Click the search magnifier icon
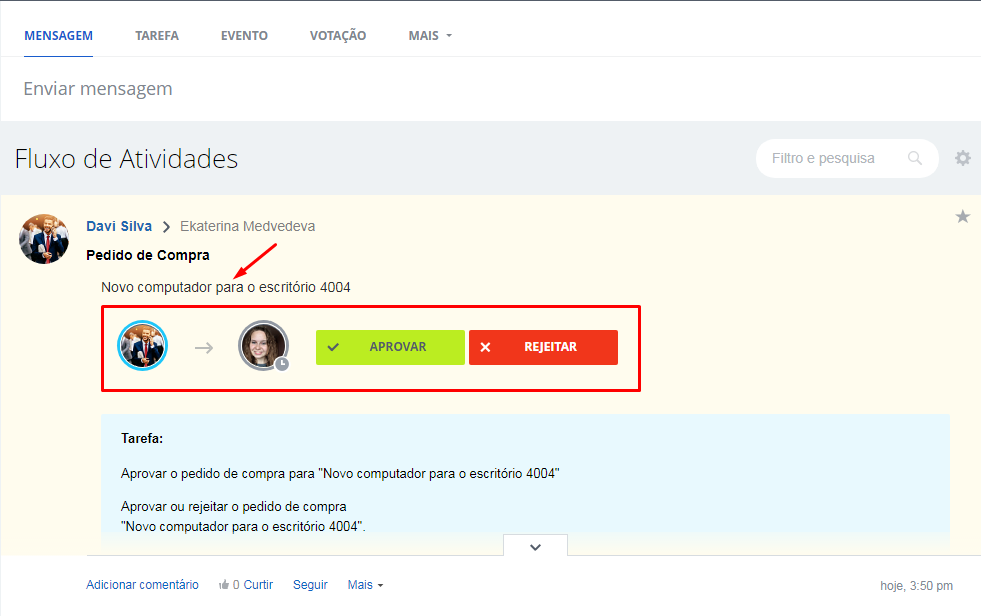 915,158
